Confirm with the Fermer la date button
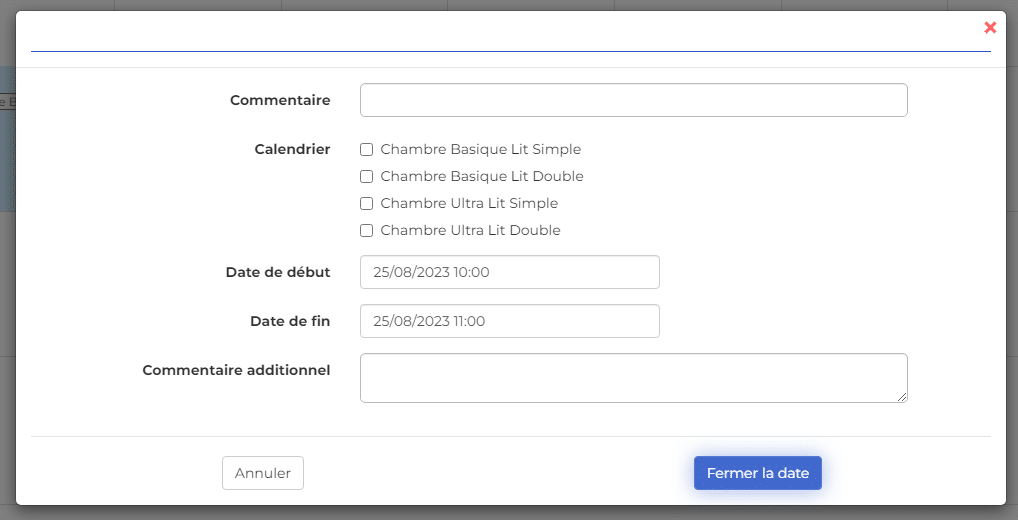The image size is (1018, 520). click(x=758, y=473)
